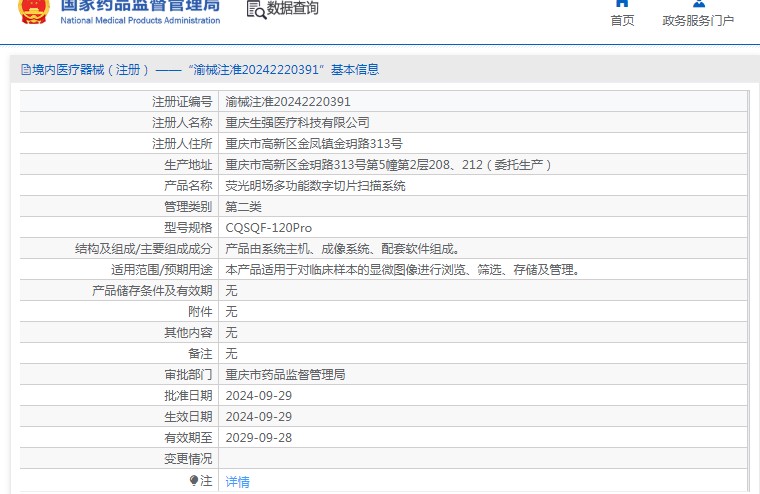The image size is (760, 494).
Task: Click 备注 row label
Action: click(x=200, y=353)
